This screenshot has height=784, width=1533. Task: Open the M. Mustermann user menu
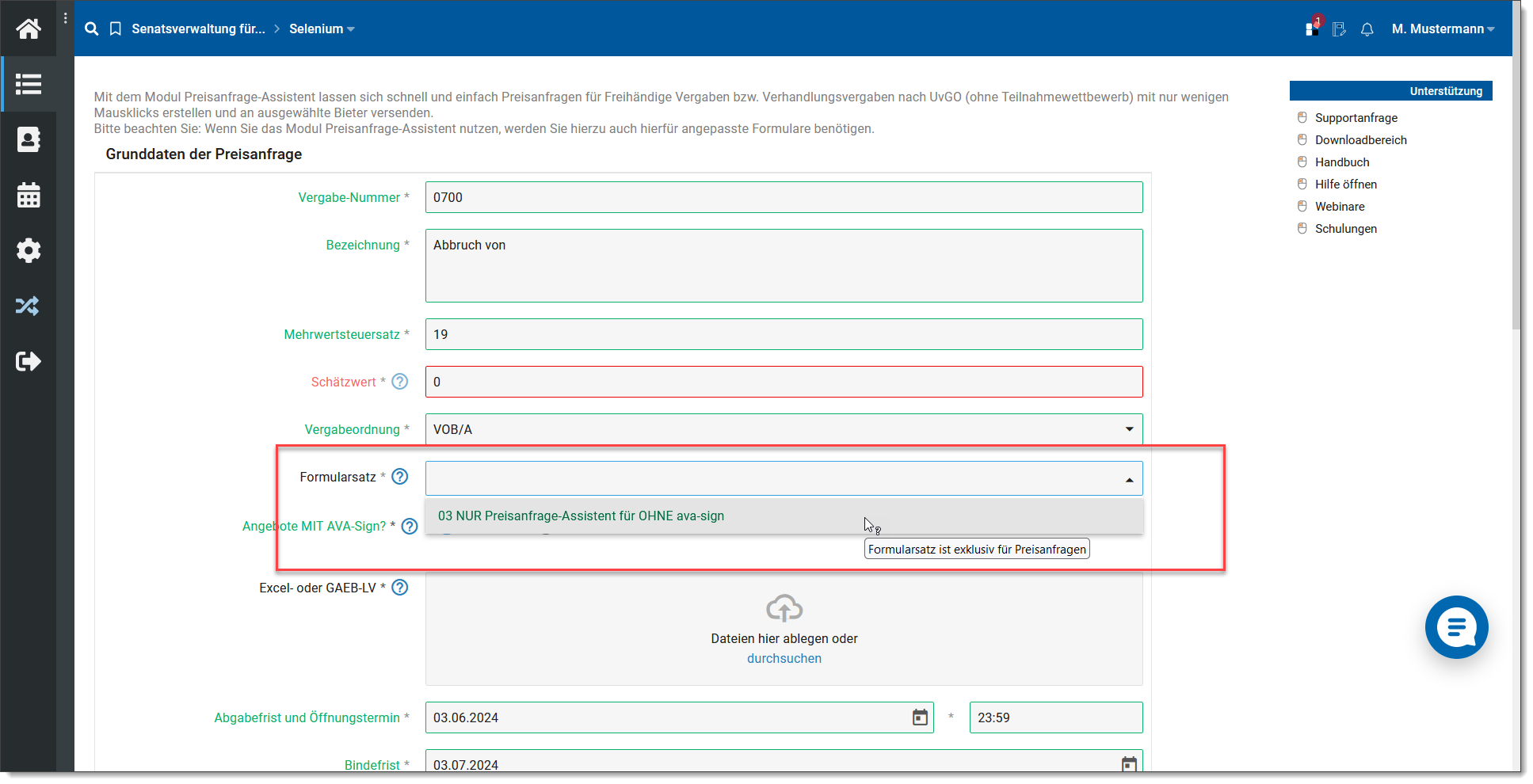pos(1443,29)
